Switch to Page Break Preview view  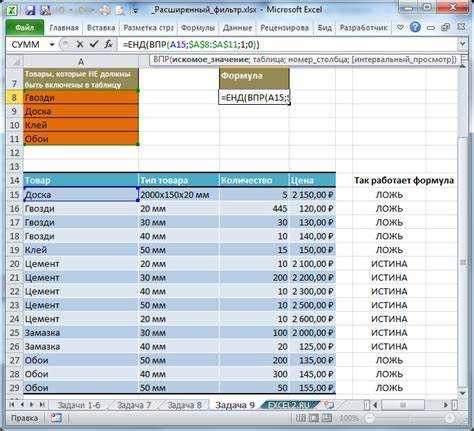[327, 418]
